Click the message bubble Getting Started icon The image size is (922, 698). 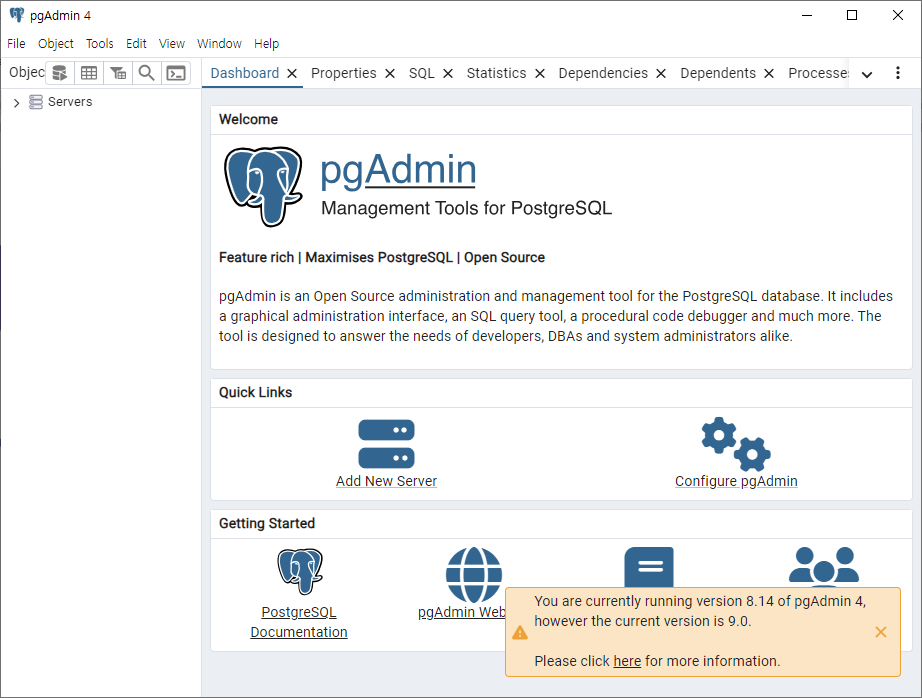(649, 567)
